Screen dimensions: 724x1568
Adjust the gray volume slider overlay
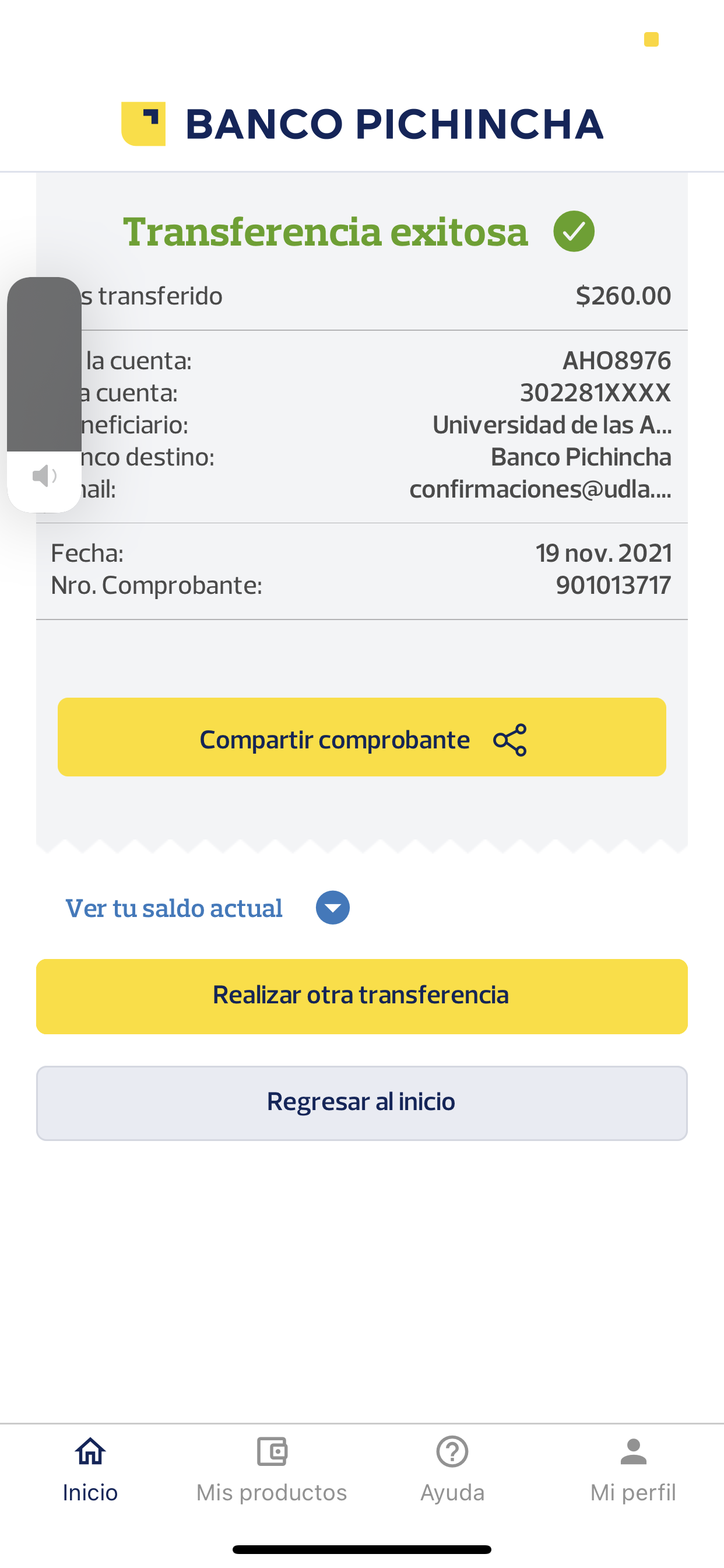point(44,365)
